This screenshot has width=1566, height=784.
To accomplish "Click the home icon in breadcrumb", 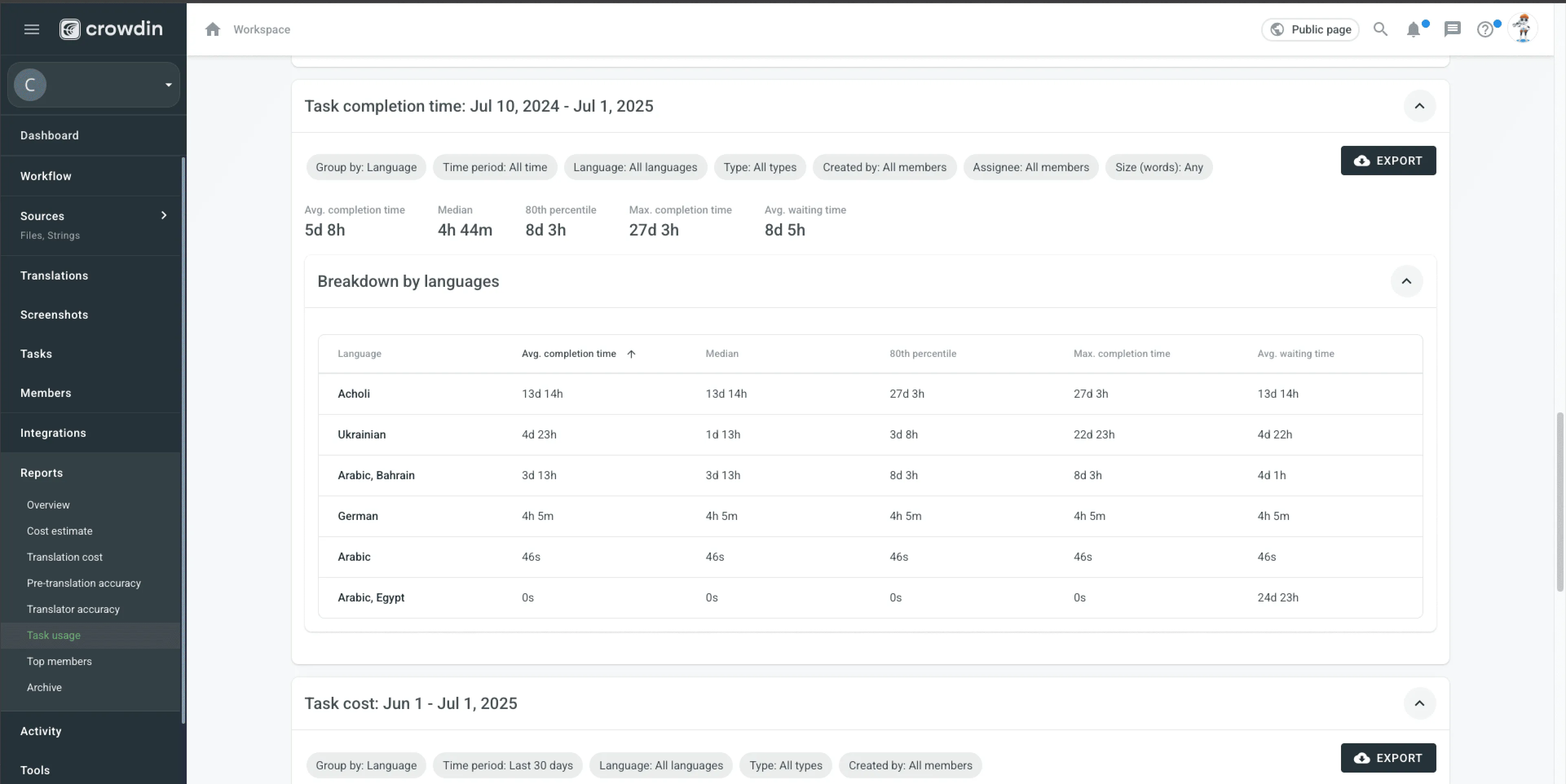I will (x=212, y=29).
